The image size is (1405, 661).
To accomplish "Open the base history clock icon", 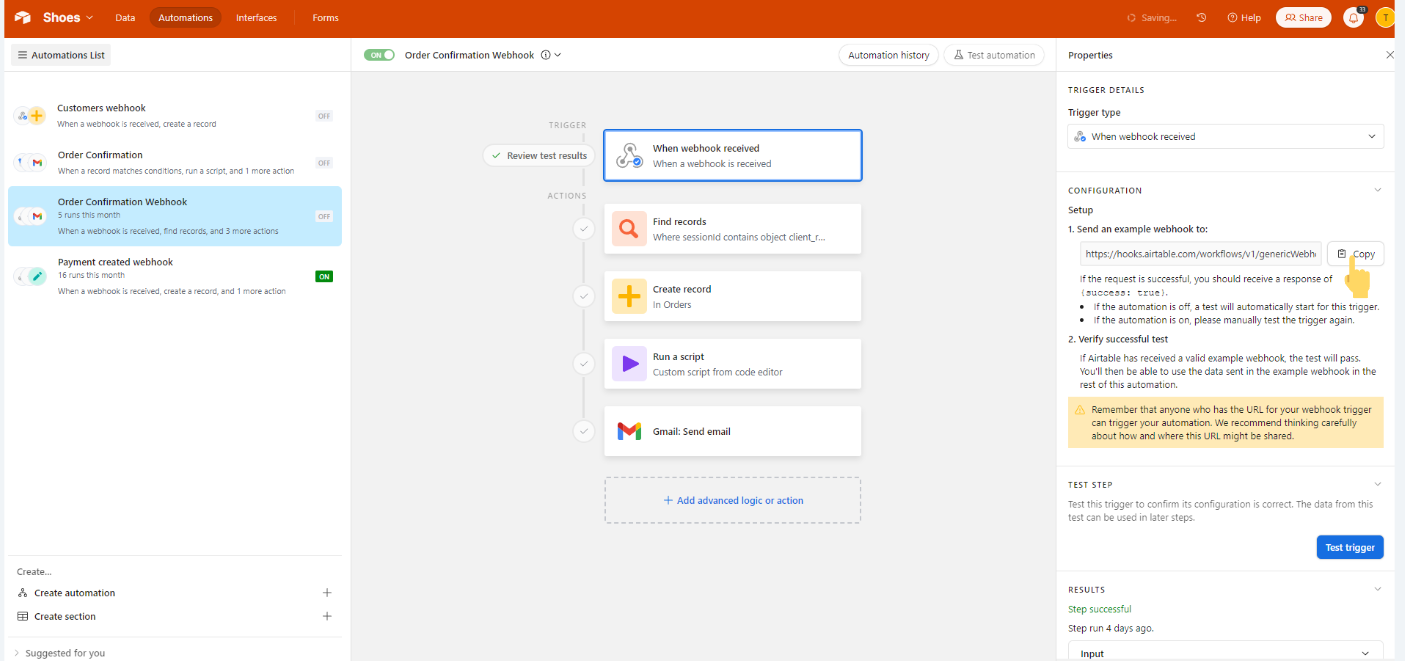I will (x=1201, y=17).
